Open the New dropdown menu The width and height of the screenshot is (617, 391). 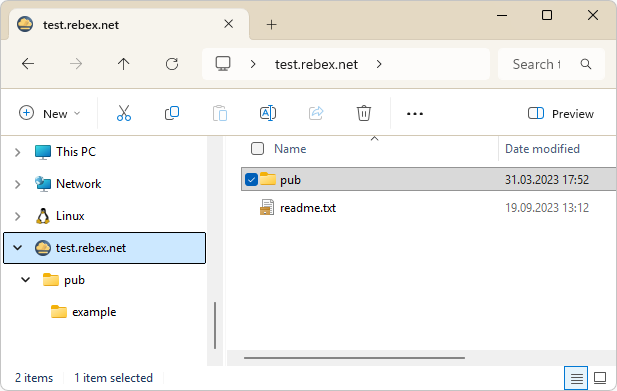tap(50, 113)
